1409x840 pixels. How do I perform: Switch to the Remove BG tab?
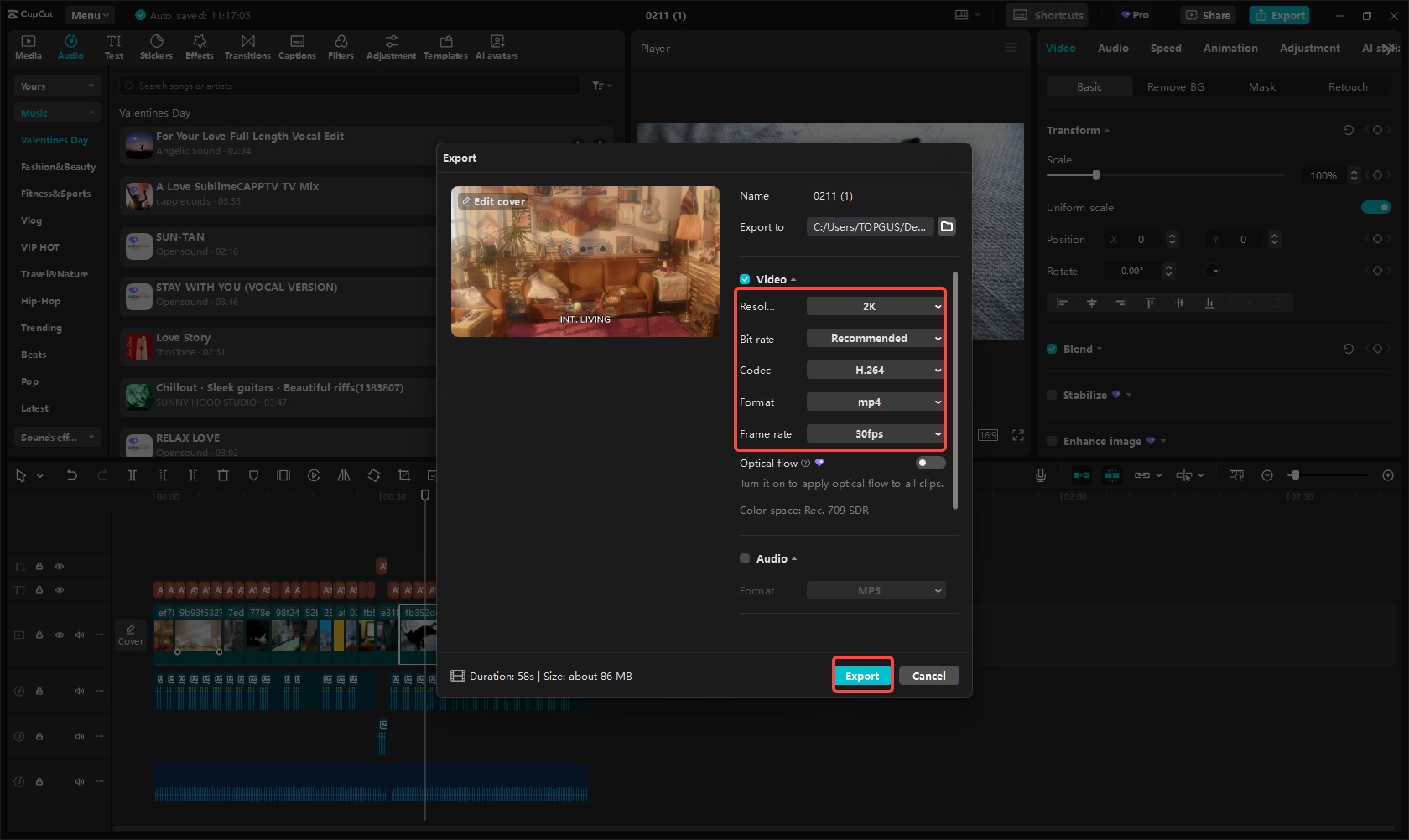tap(1175, 86)
